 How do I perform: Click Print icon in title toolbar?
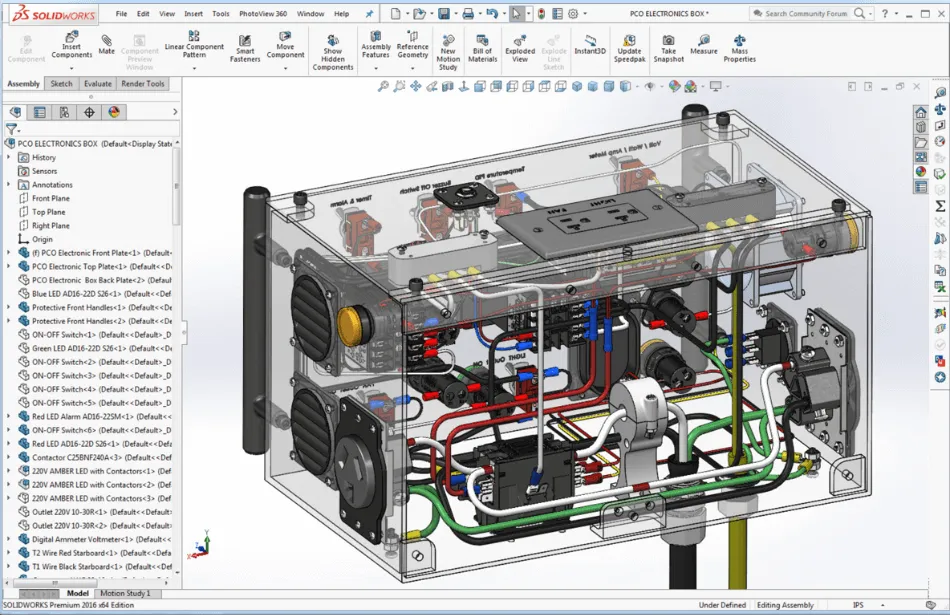tap(468, 13)
